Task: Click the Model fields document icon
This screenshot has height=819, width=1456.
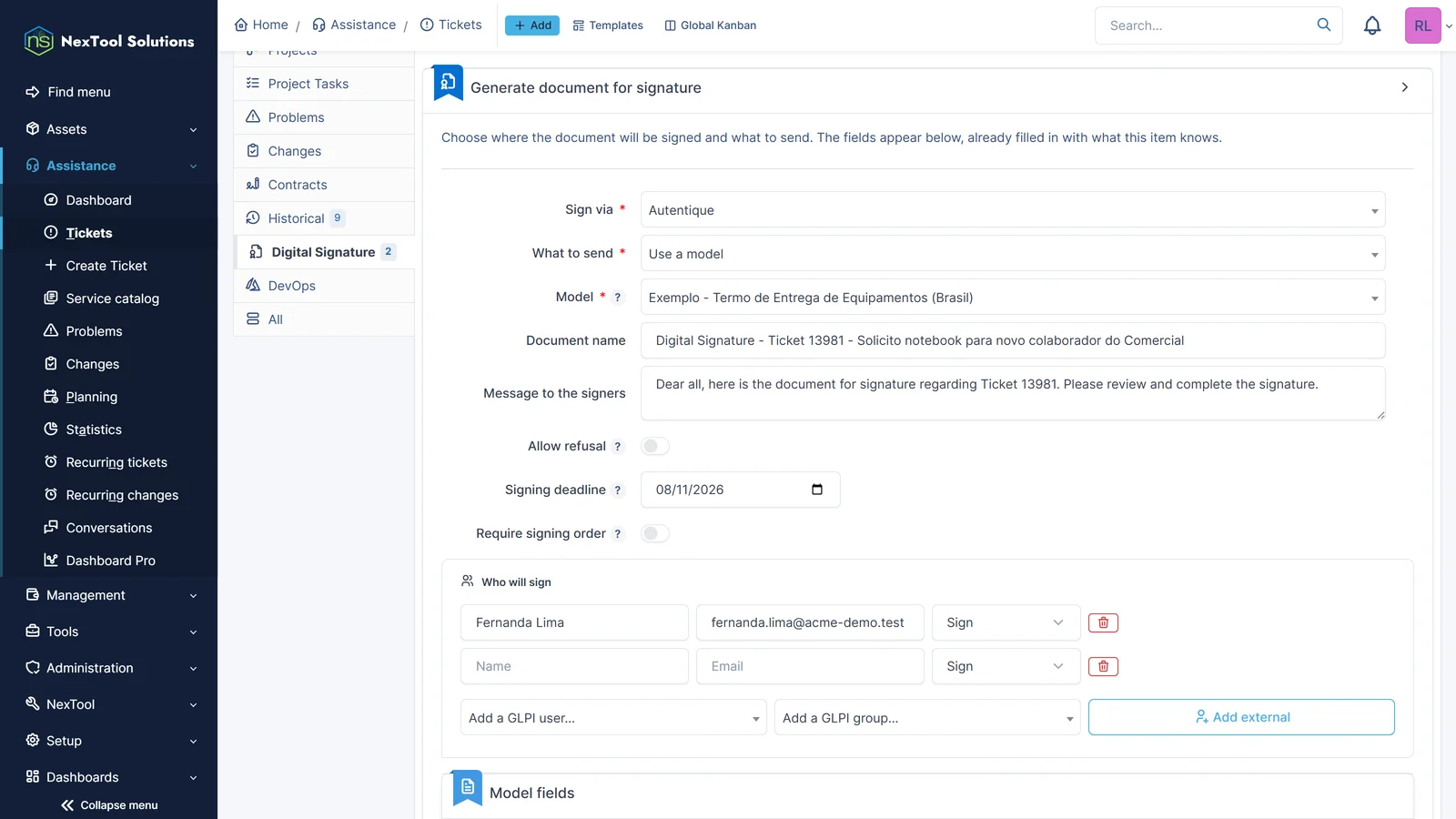Action: [x=467, y=788]
